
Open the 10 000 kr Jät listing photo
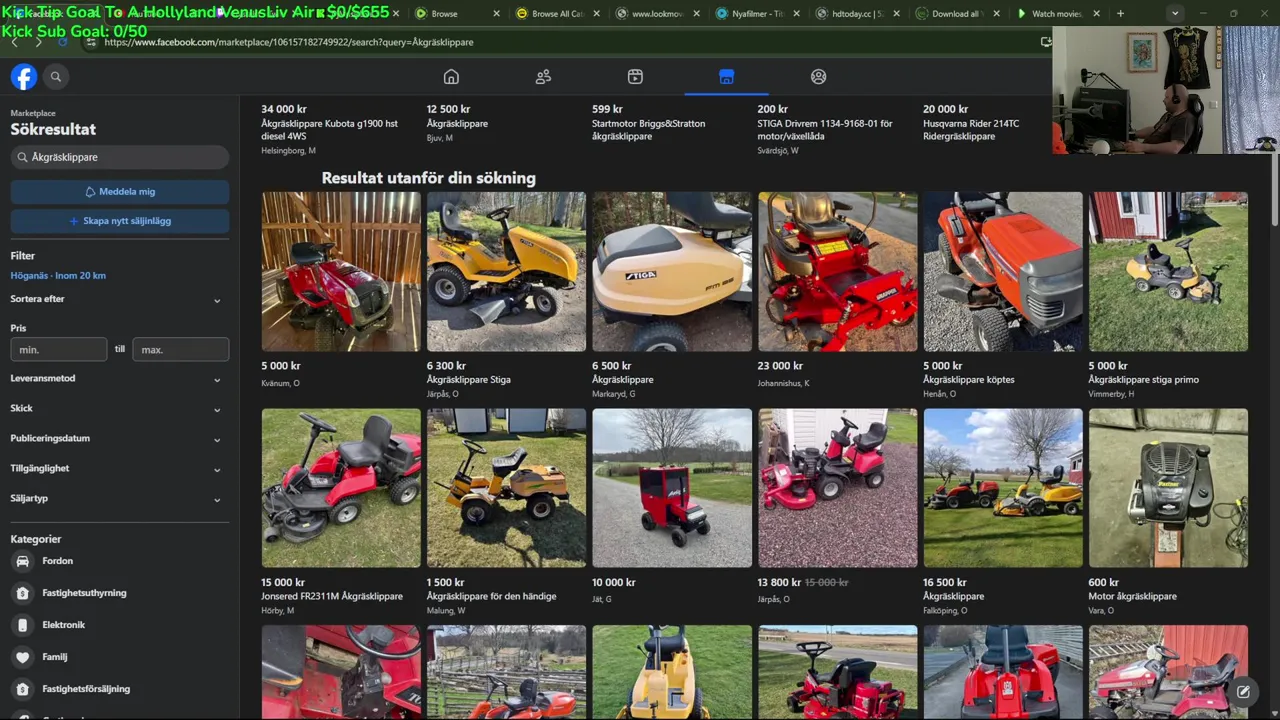pos(672,488)
